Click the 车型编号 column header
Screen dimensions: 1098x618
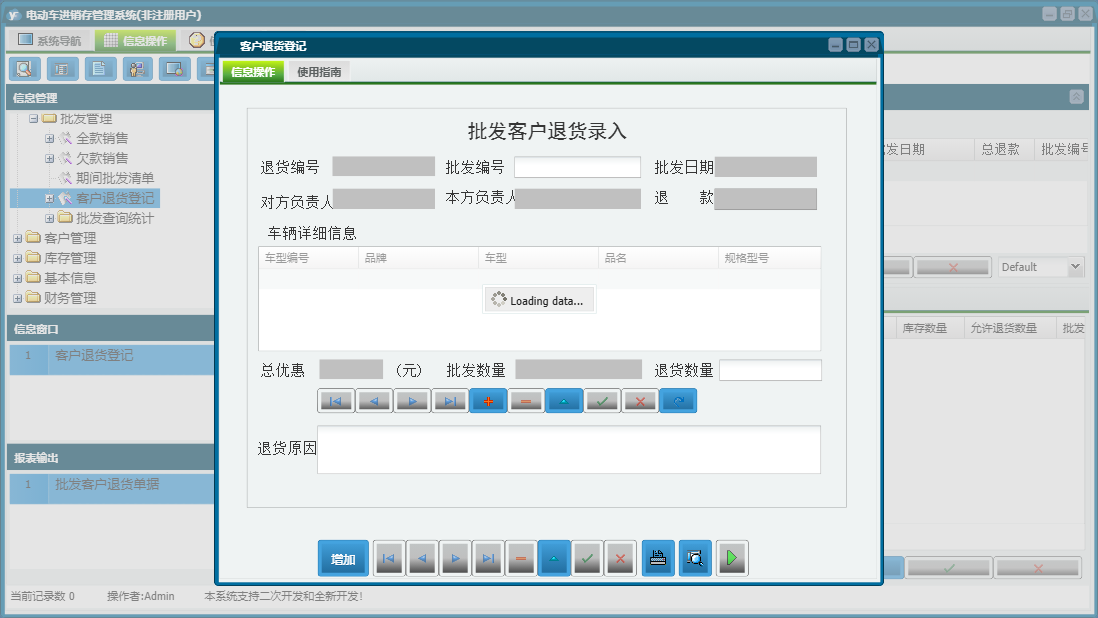(x=309, y=258)
